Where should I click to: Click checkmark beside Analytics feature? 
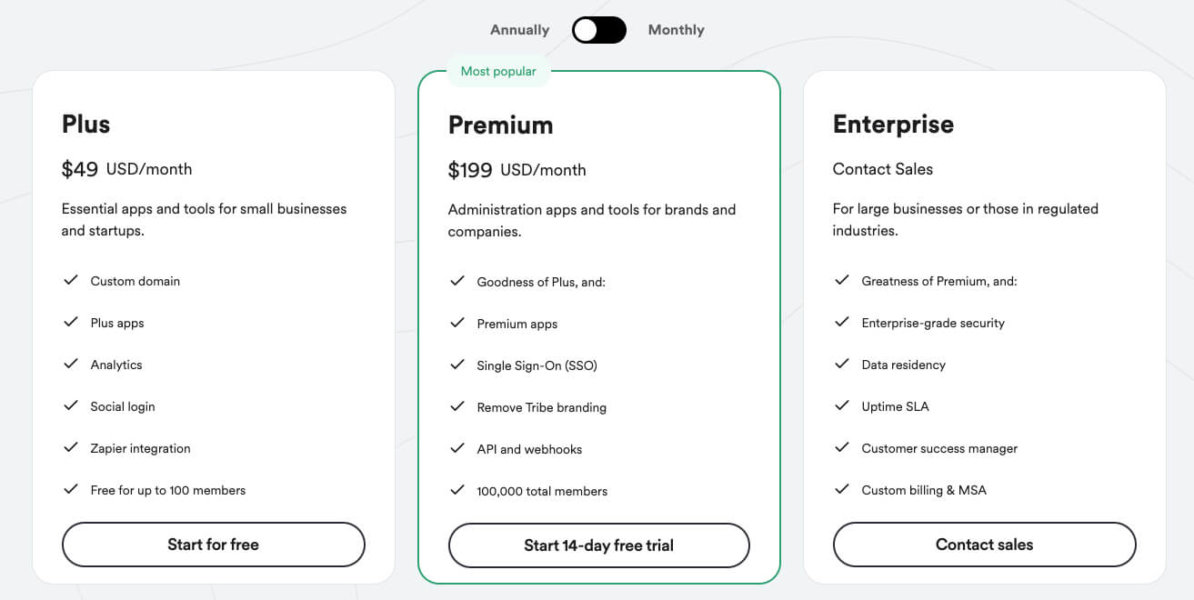[71, 364]
